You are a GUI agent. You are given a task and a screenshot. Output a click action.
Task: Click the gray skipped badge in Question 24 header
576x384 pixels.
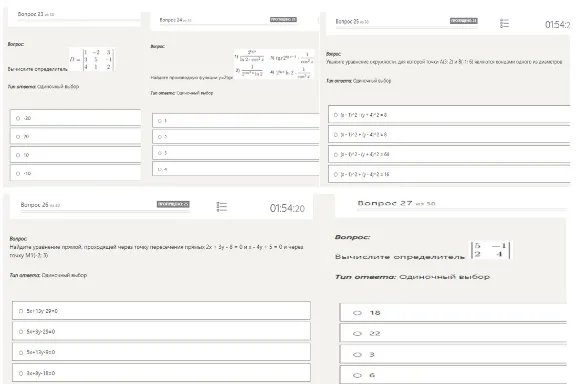click(x=283, y=19)
